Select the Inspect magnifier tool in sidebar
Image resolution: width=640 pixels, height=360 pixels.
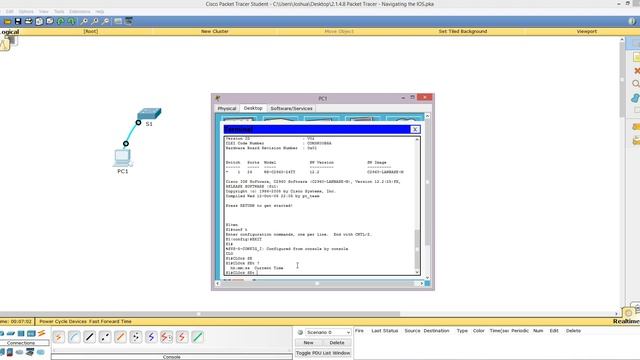click(x=636, y=84)
